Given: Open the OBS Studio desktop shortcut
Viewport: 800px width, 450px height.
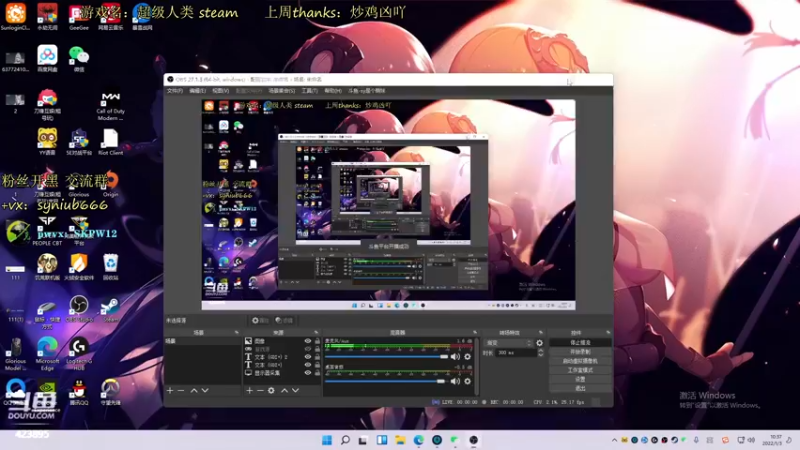Looking at the screenshot, I should (x=79, y=309).
